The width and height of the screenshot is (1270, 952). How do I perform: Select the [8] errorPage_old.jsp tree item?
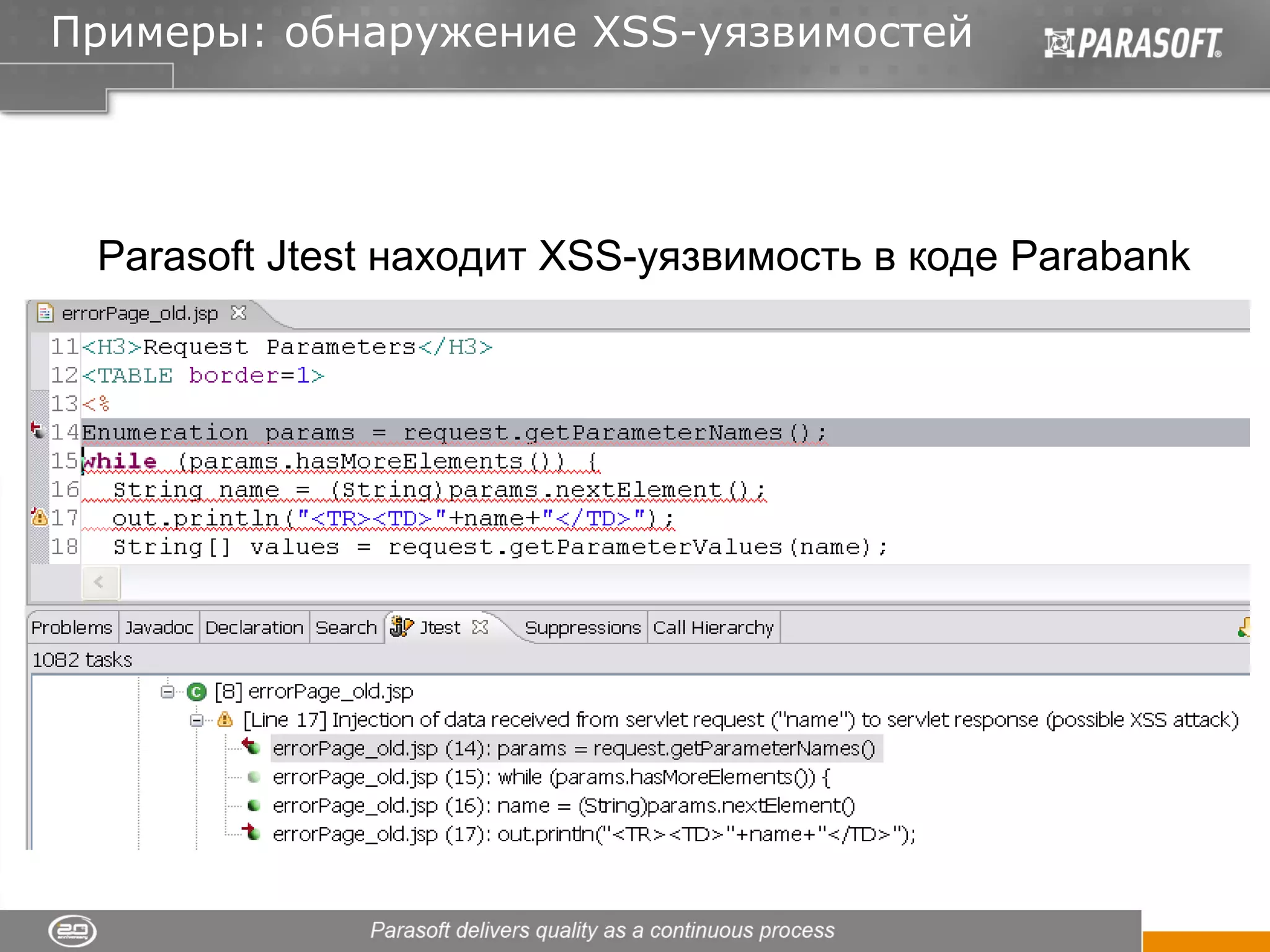click(314, 692)
